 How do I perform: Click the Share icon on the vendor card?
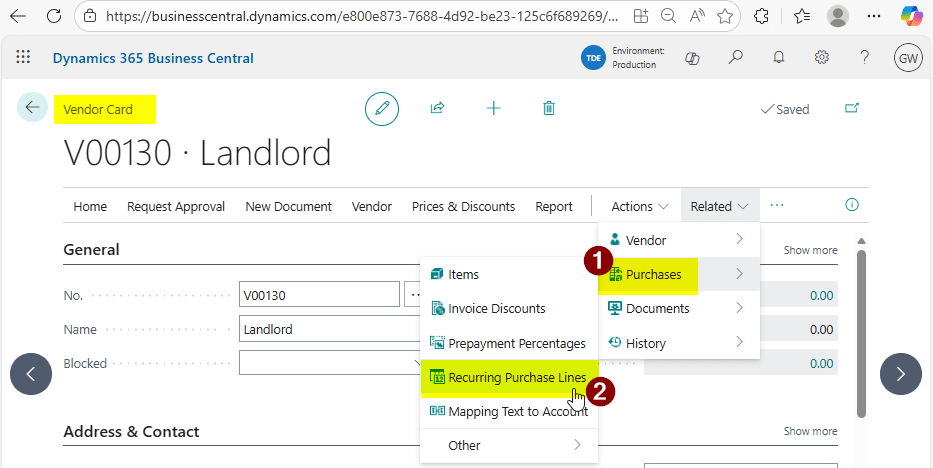click(x=437, y=108)
